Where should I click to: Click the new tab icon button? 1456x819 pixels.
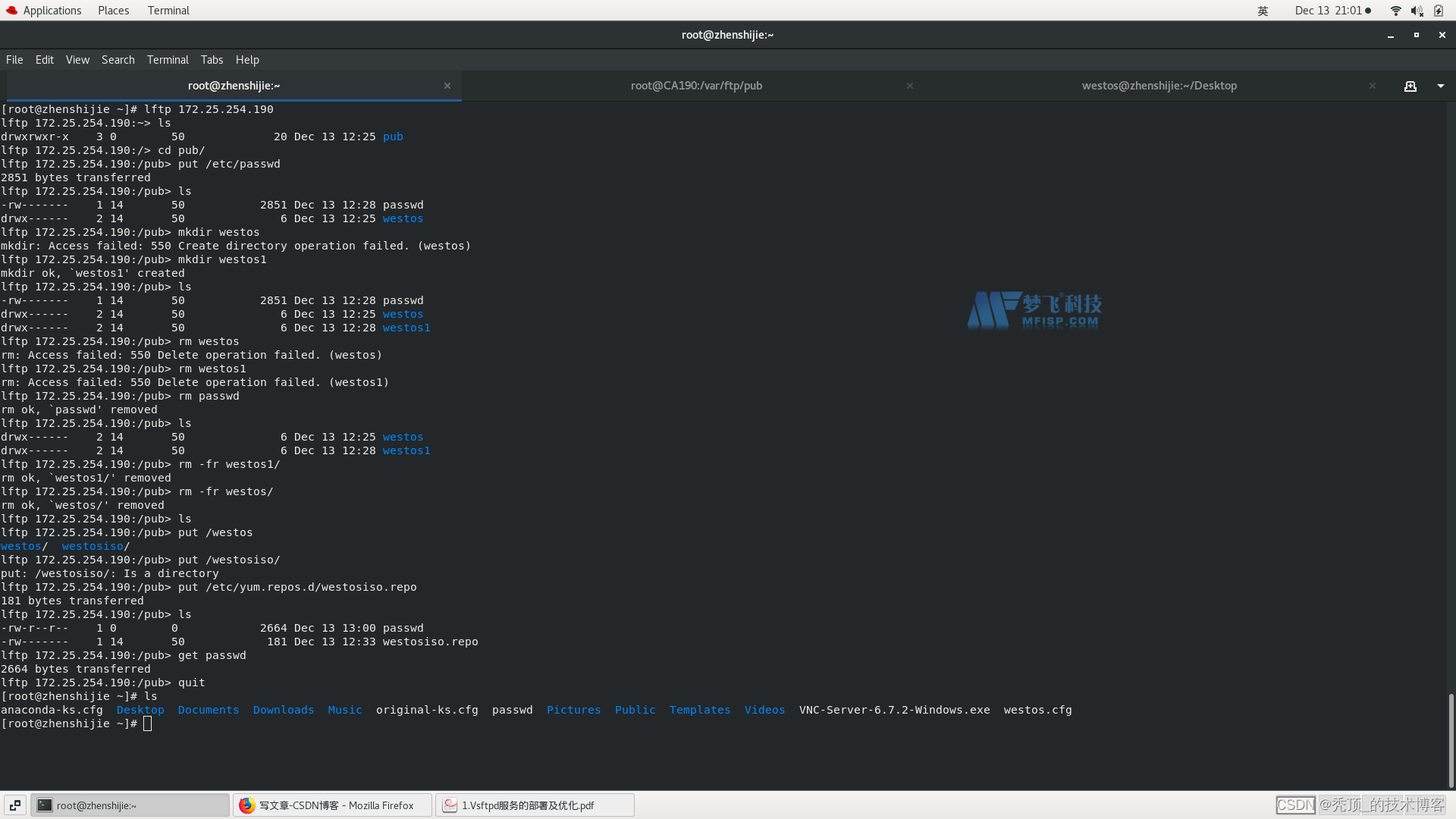click(x=1410, y=86)
